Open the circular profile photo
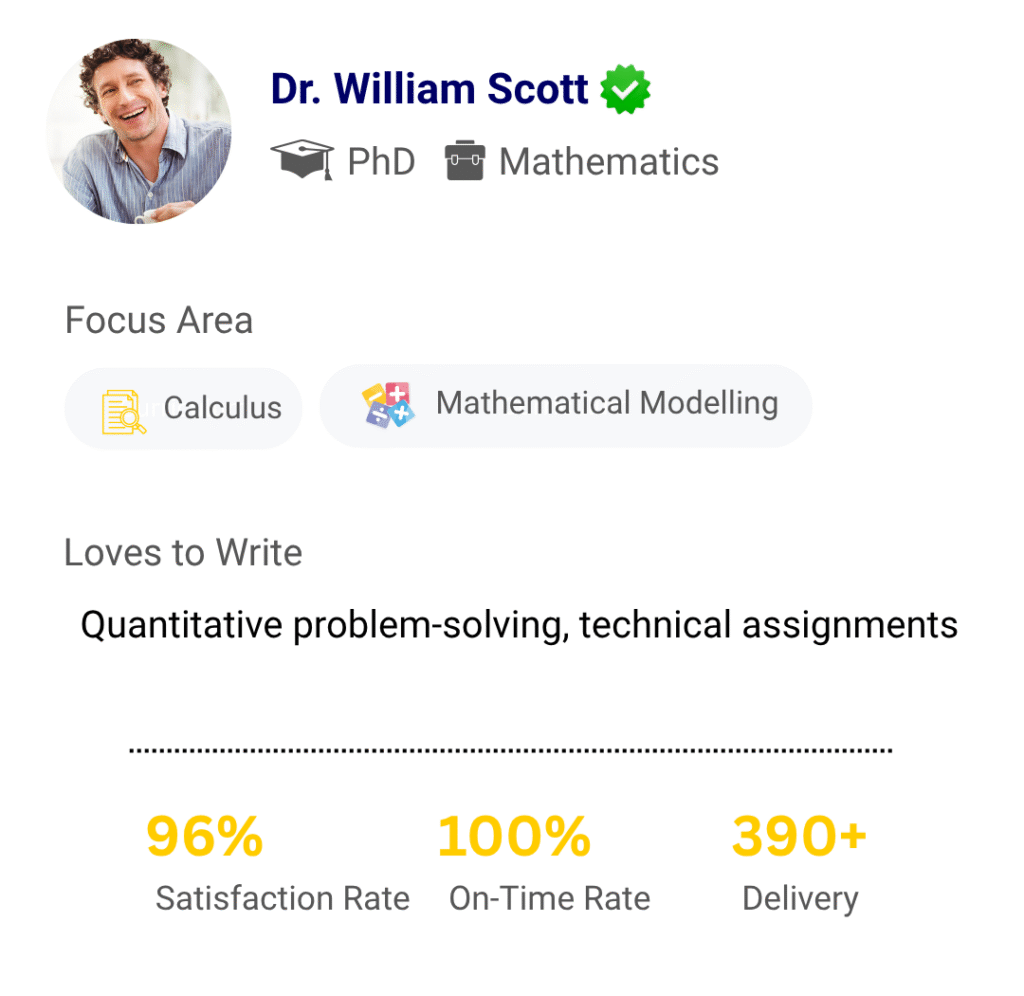Screen dimensions: 1024x996 139,131
